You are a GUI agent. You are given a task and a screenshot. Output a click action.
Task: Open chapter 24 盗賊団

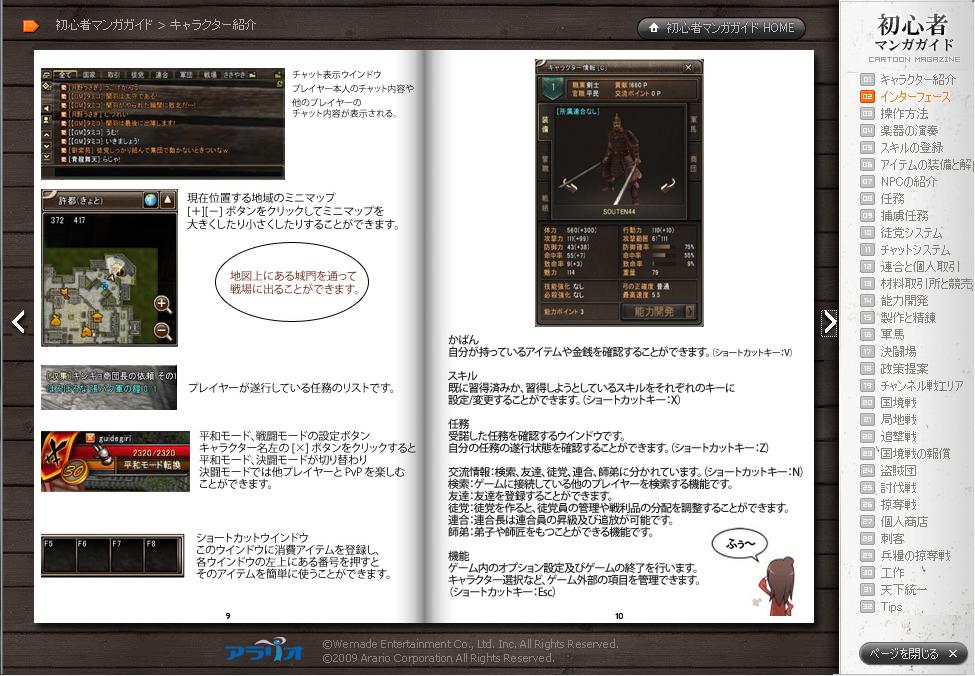[x=889, y=471]
